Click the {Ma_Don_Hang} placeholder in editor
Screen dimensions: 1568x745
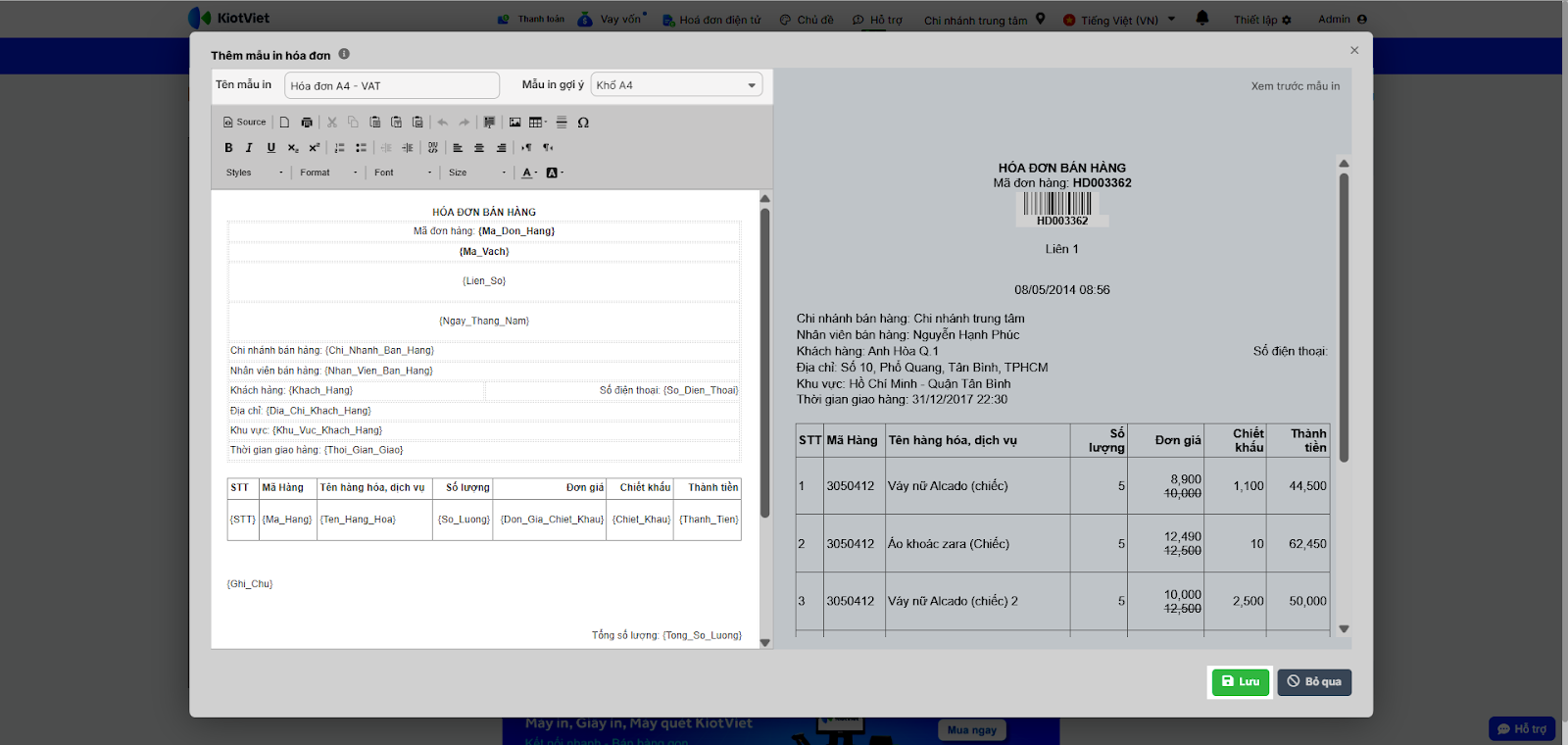(516, 231)
